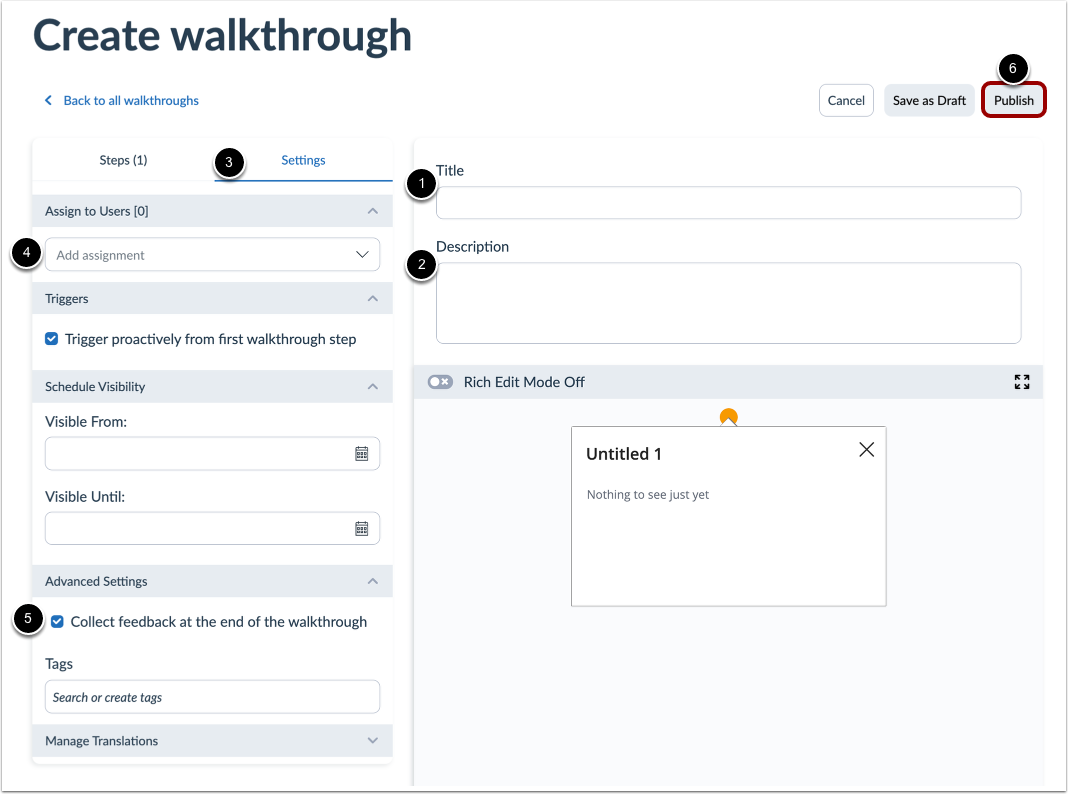
Task: Select the Settings tab
Action: pos(303,160)
